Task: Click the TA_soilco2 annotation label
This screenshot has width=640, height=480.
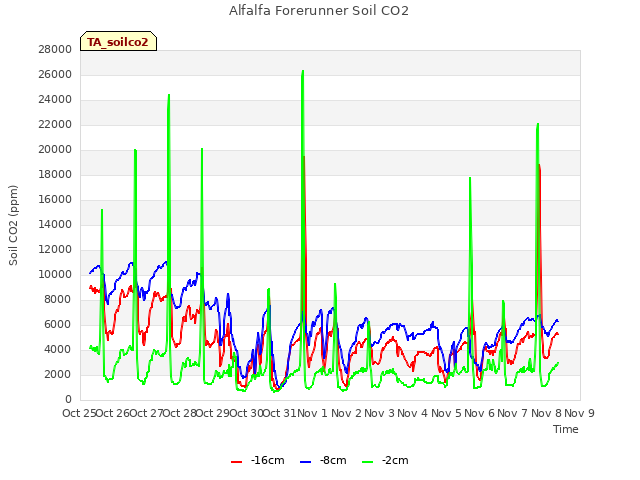Action: pos(118,41)
